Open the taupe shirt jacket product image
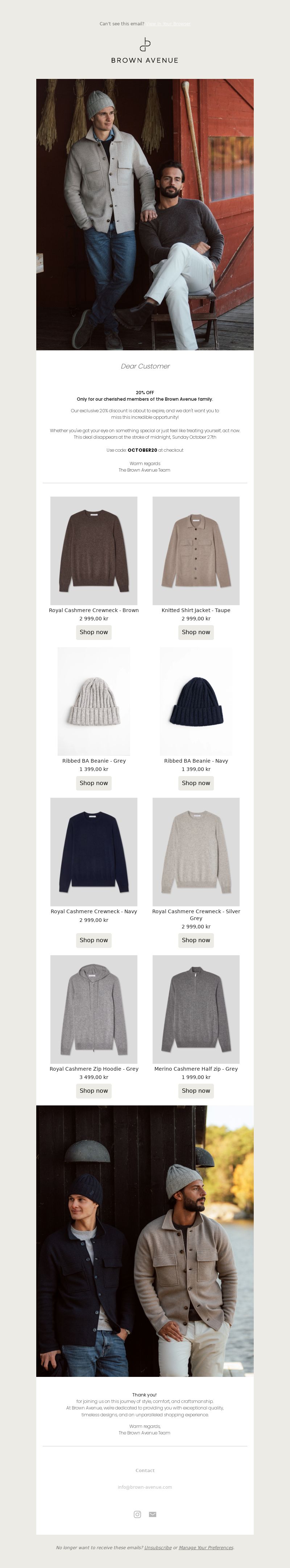Image resolution: width=290 pixels, height=1568 pixels. point(195,550)
